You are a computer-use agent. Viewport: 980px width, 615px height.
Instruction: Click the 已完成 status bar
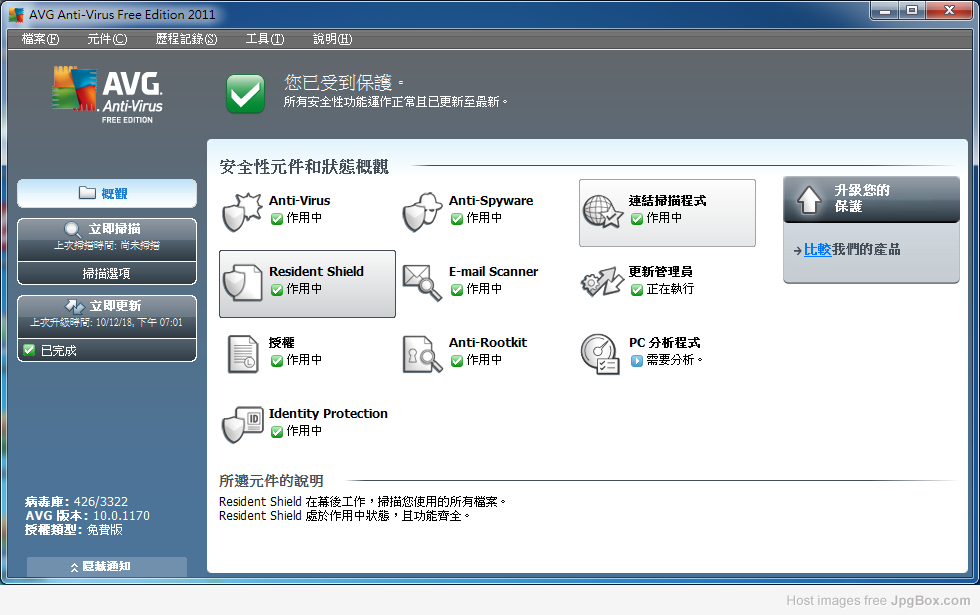(107, 350)
